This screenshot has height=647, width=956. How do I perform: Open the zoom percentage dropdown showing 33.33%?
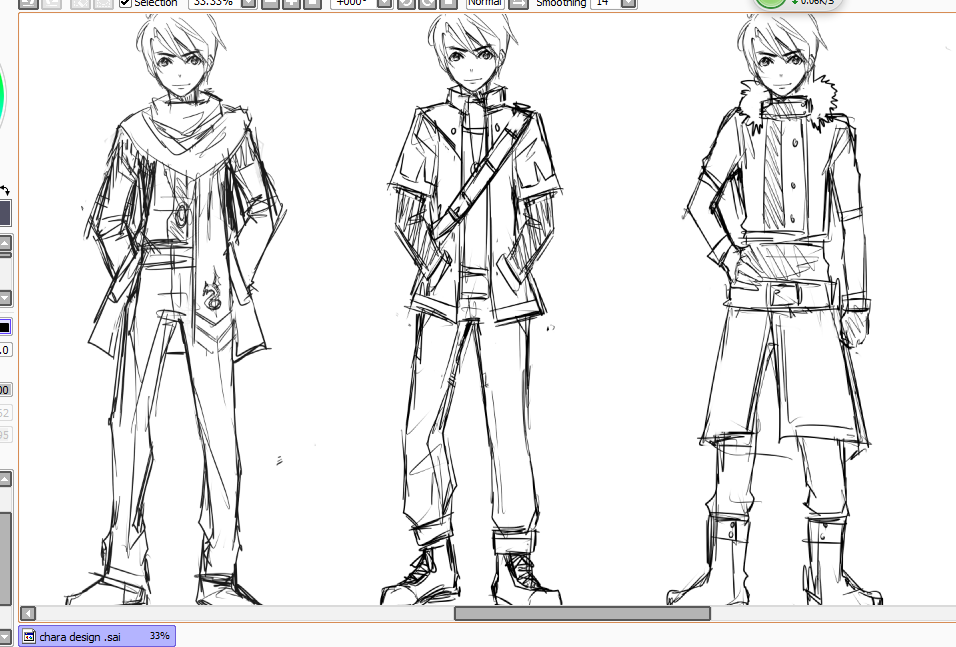pyautogui.click(x=249, y=3)
